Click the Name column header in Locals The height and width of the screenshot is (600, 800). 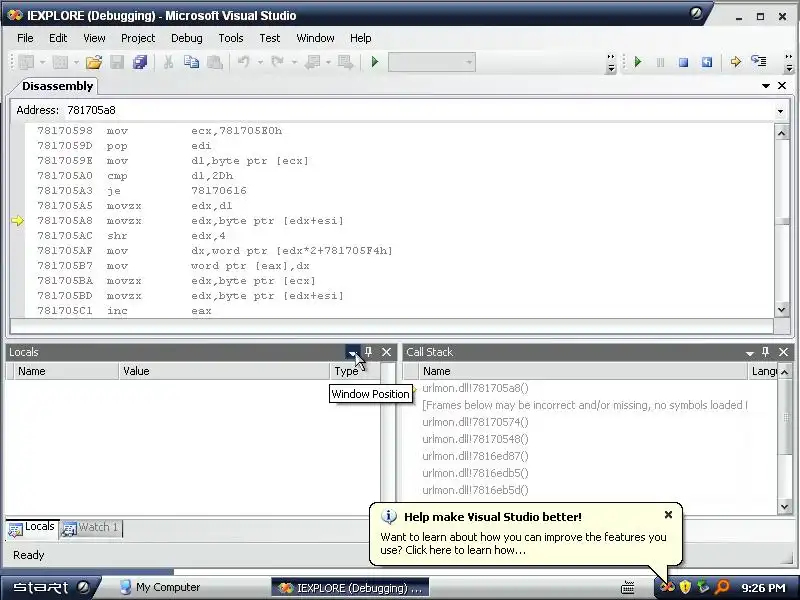pyautogui.click(x=66, y=371)
